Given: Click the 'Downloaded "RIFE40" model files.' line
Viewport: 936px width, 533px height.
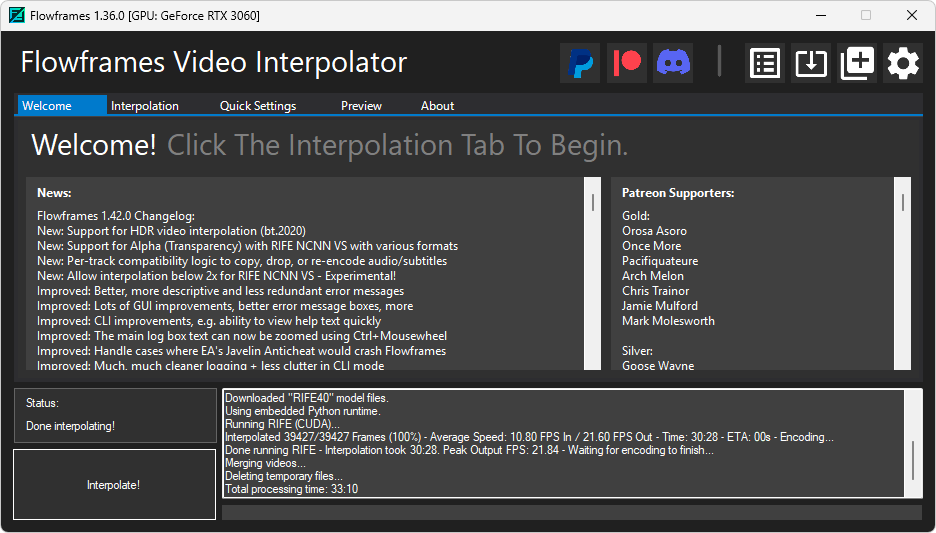Looking at the screenshot, I should (307, 398).
